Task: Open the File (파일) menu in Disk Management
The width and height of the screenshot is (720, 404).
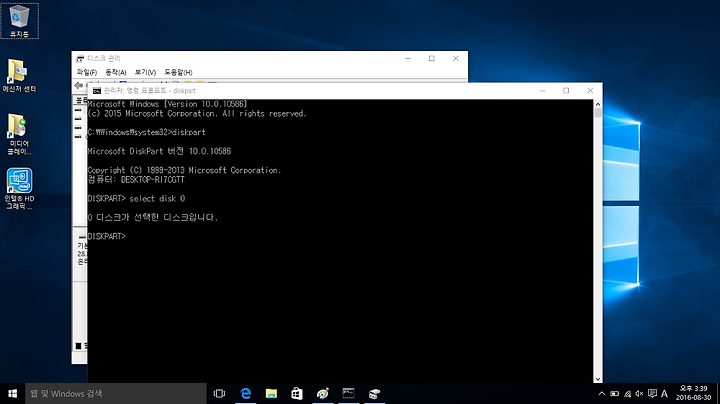Action: pyautogui.click(x=86, y=72)
